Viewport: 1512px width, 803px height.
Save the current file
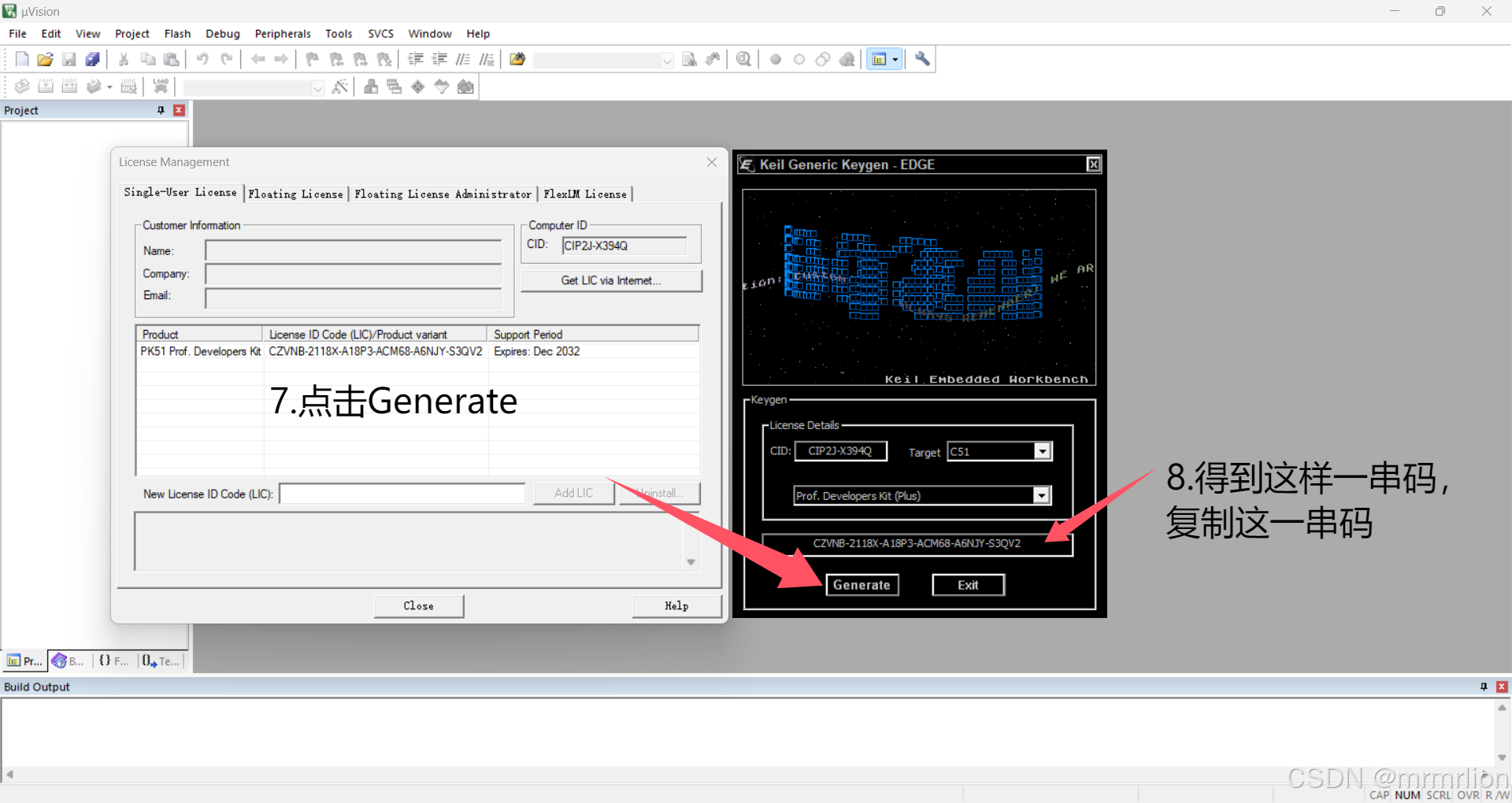(x=69, y=59)
